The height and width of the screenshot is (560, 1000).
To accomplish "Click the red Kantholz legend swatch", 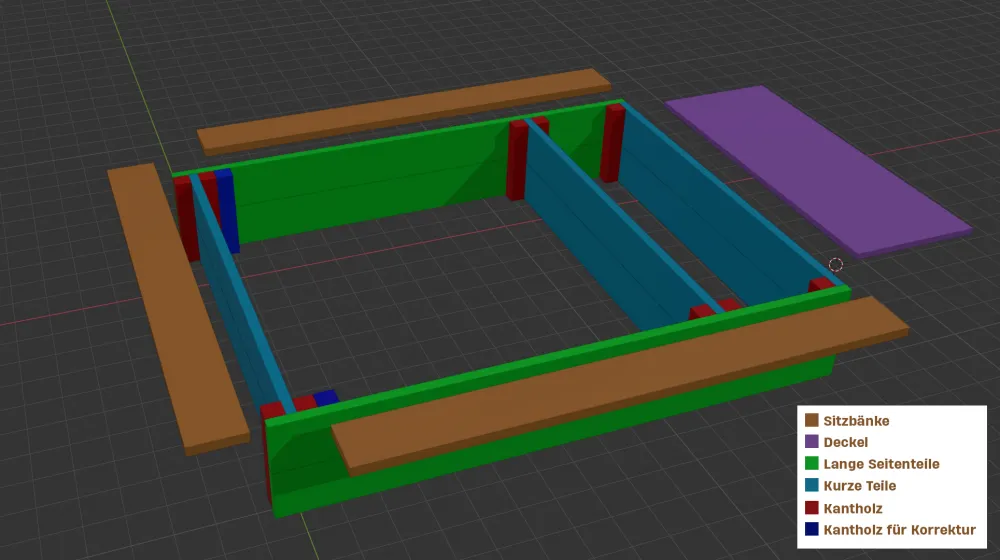I will point(811,508).
